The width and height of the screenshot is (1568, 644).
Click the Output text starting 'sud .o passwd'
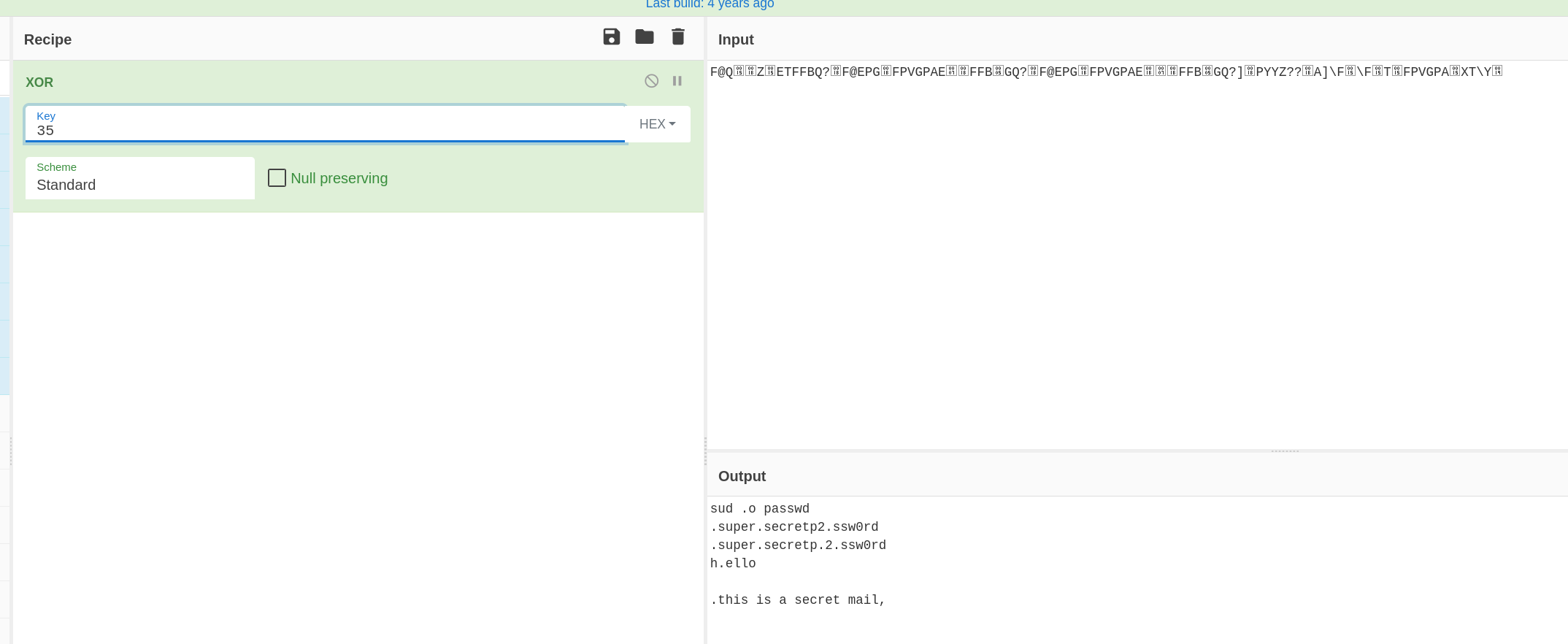(759, 509)
